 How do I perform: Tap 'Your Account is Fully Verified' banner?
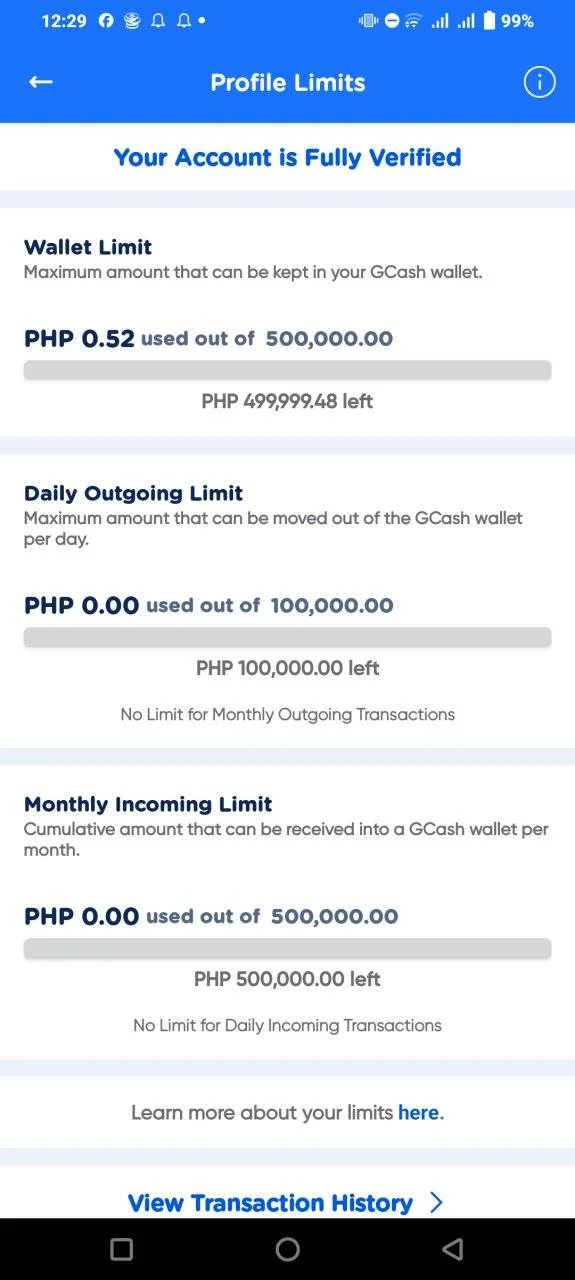(287, 157)
